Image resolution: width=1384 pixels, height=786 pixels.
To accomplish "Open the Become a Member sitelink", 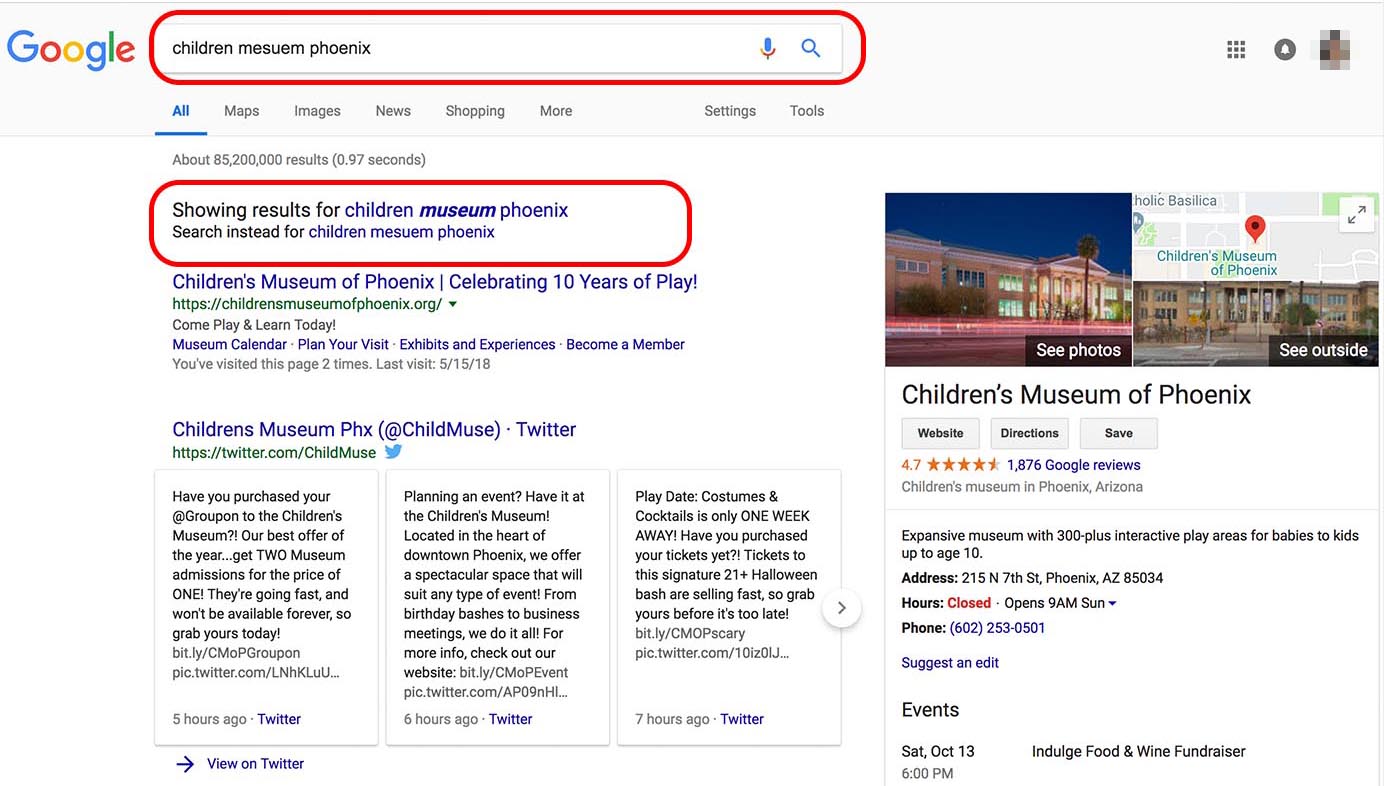I will [625, 344].
